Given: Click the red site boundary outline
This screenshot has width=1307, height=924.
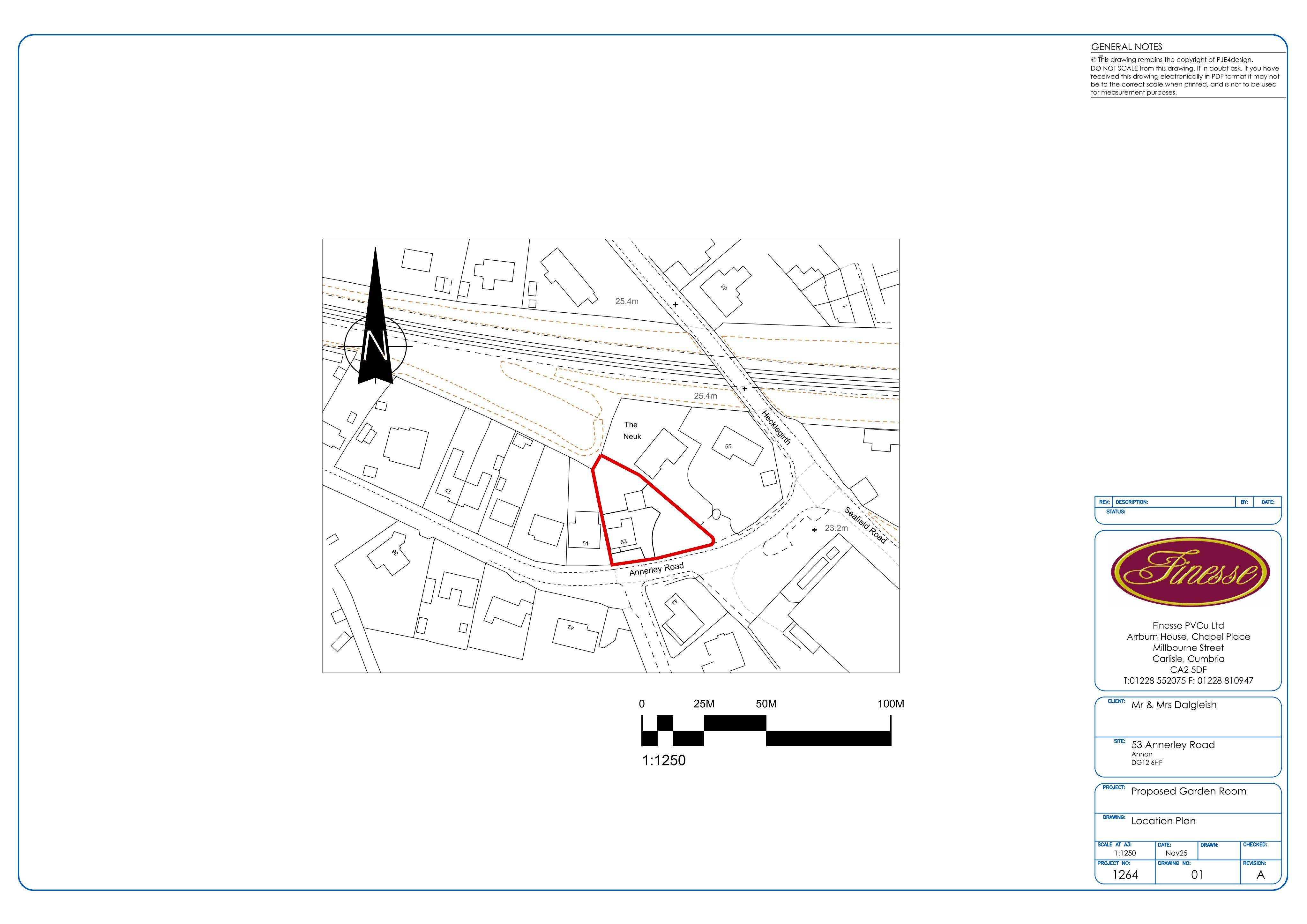Looking at the screenshot, I should pos(652,510).
